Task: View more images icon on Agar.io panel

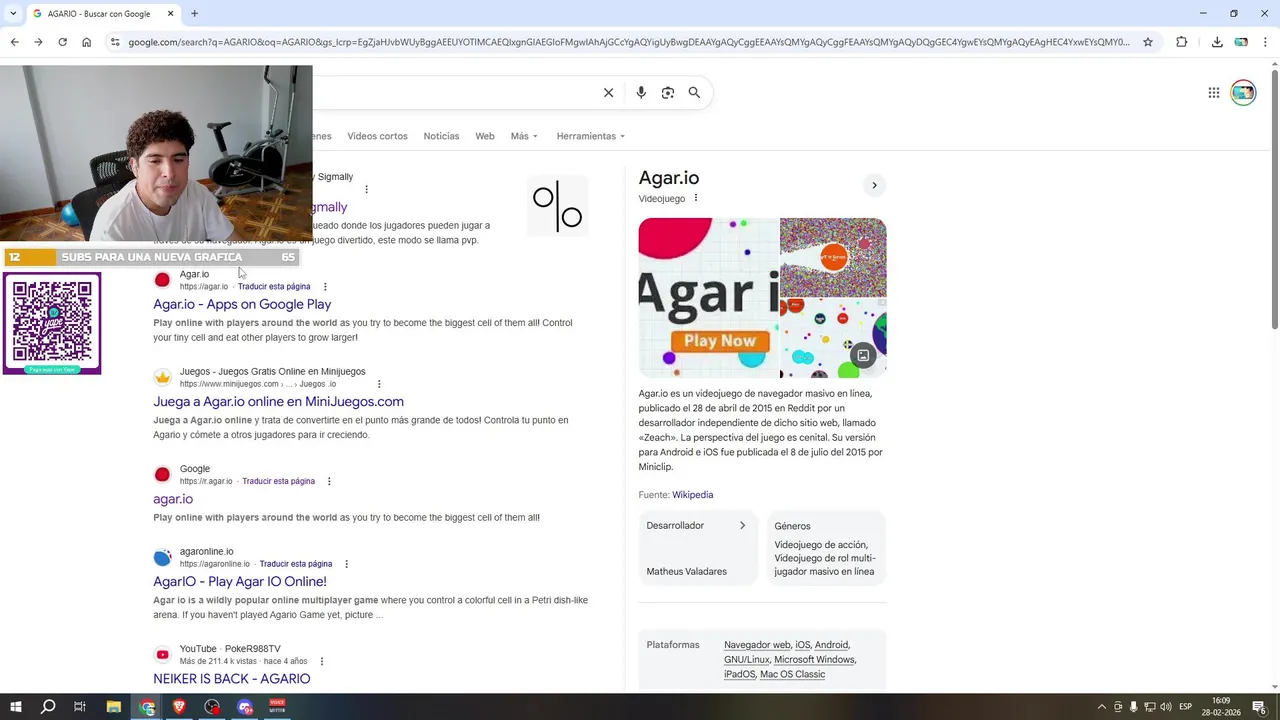Action: (863, 355)
